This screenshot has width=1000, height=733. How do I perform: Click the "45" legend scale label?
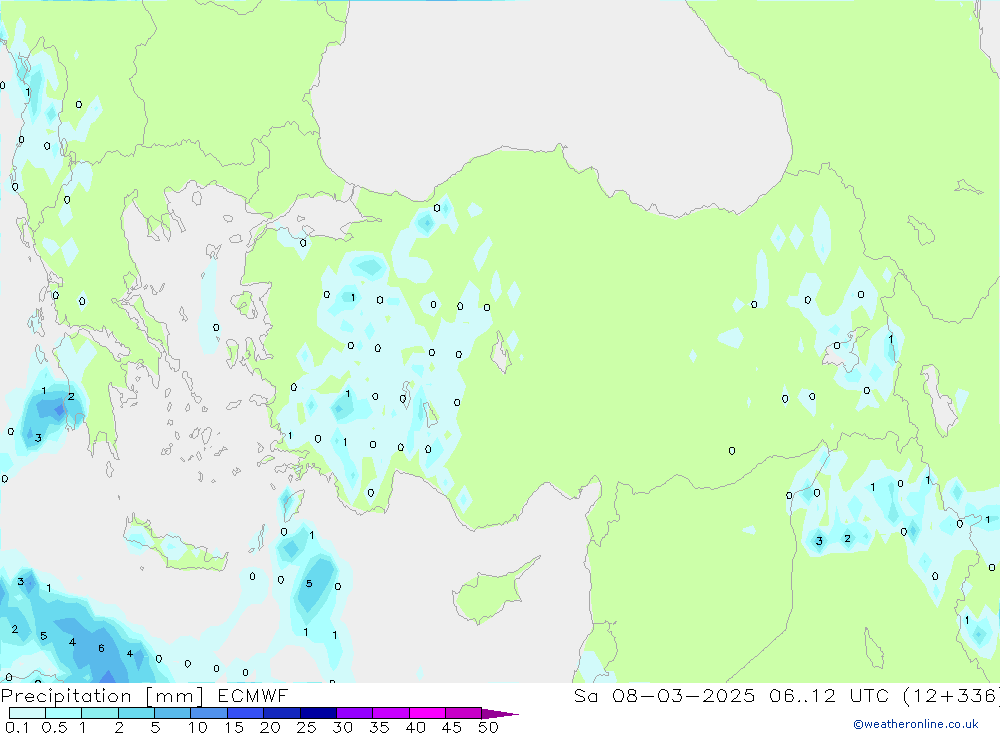[452, 727]
